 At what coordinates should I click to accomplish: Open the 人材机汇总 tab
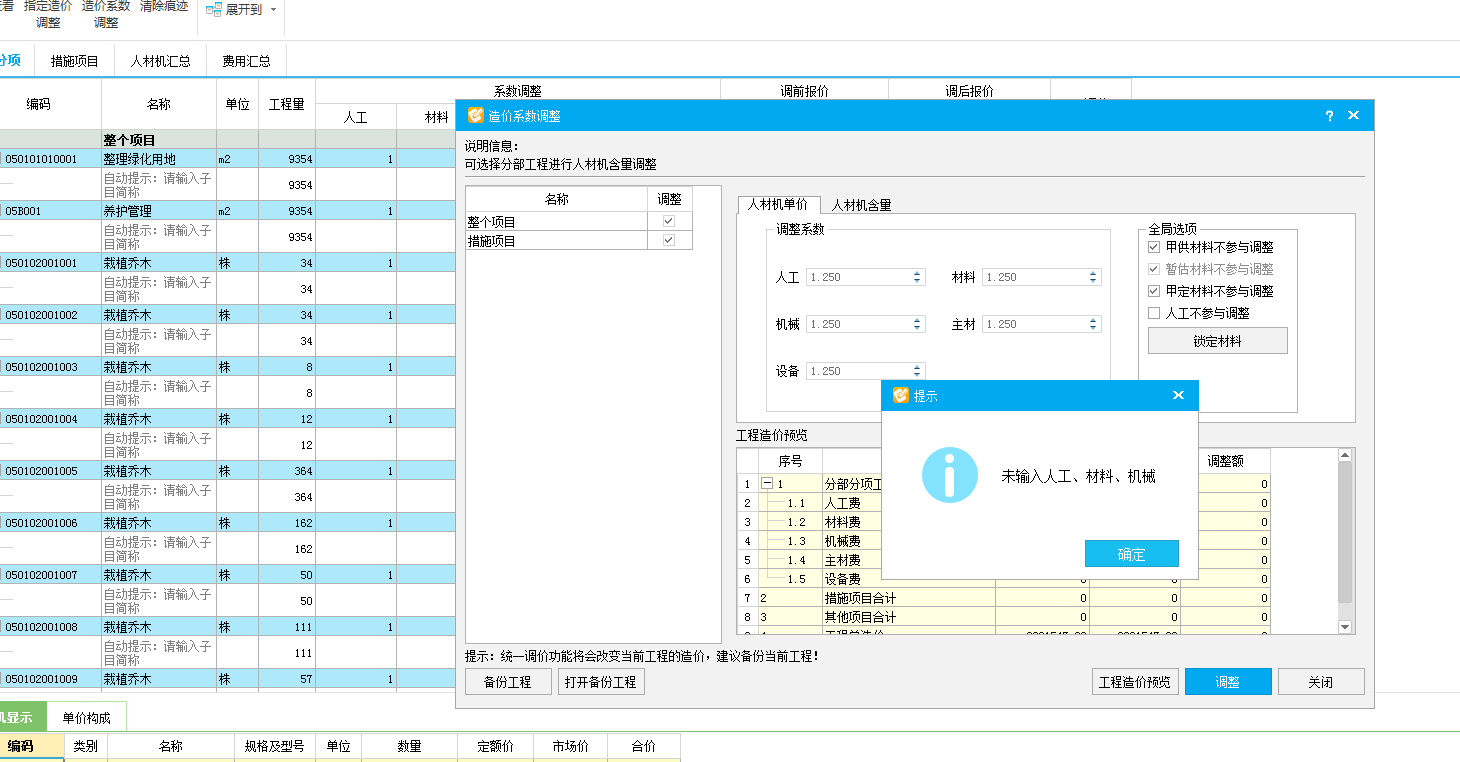[160, 61]
